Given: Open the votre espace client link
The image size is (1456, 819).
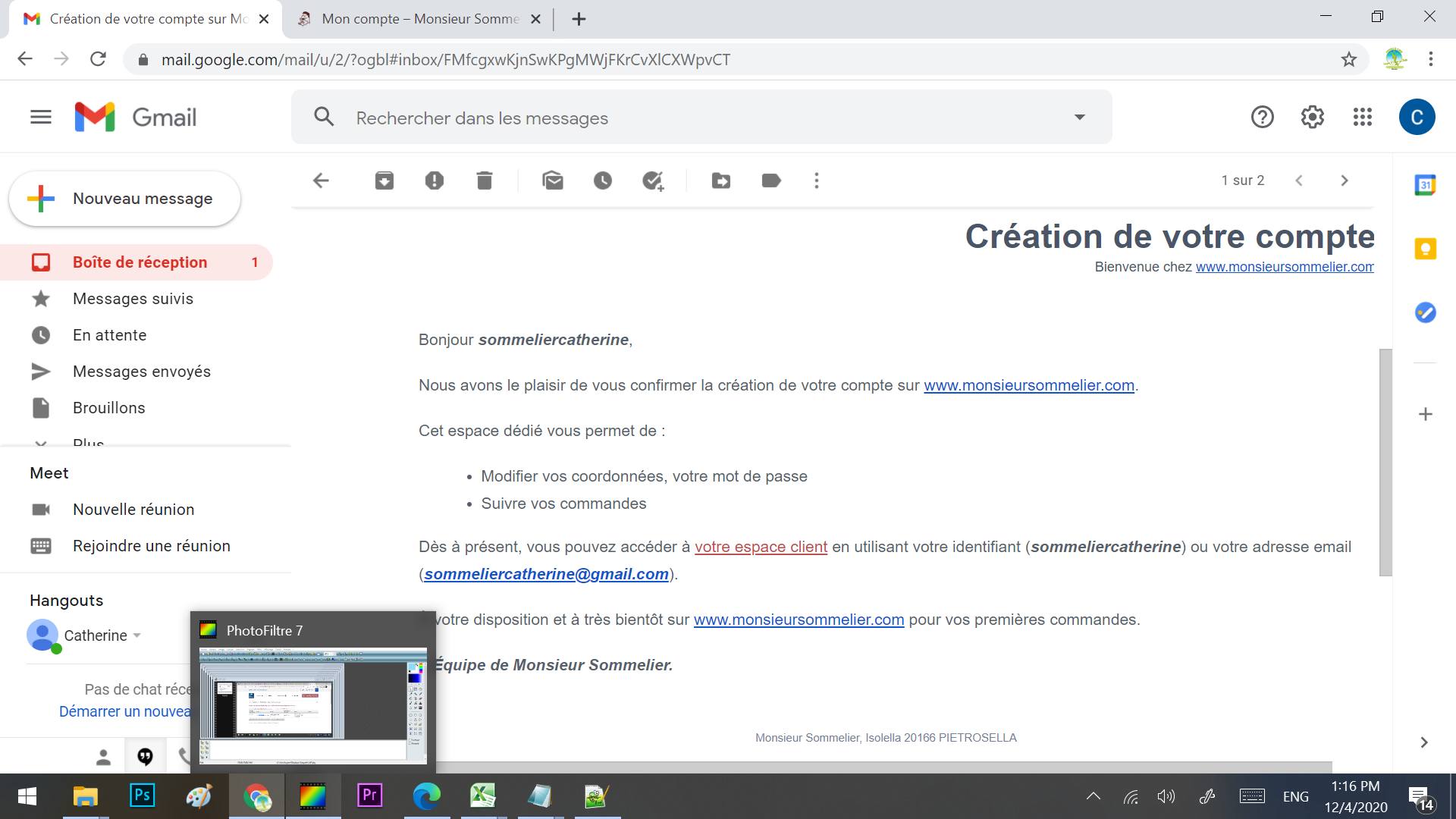Looking at the screenshot, I should (x=761, y=547).
